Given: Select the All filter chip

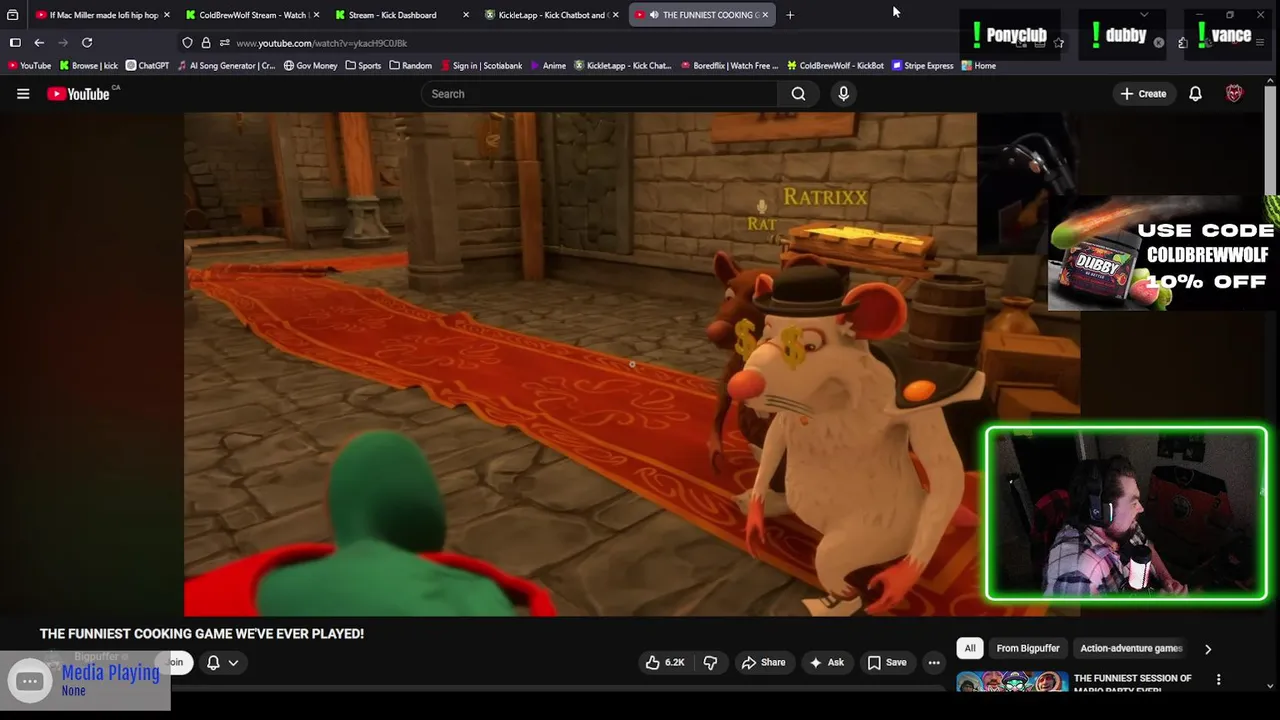Looking at the screenshot, I should click(970, 648).
